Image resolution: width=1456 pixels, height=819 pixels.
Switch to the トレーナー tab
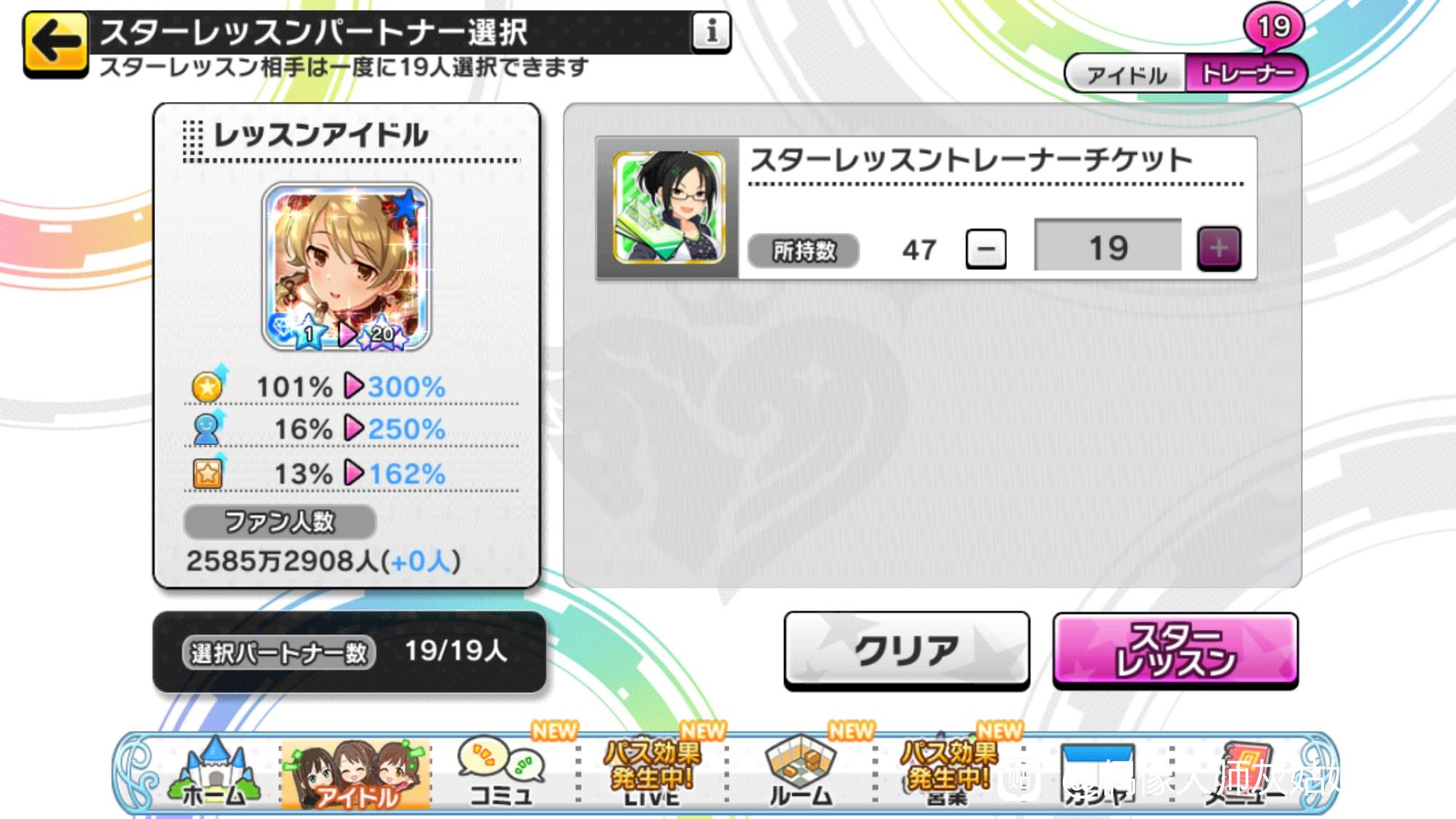[1246, 74]
